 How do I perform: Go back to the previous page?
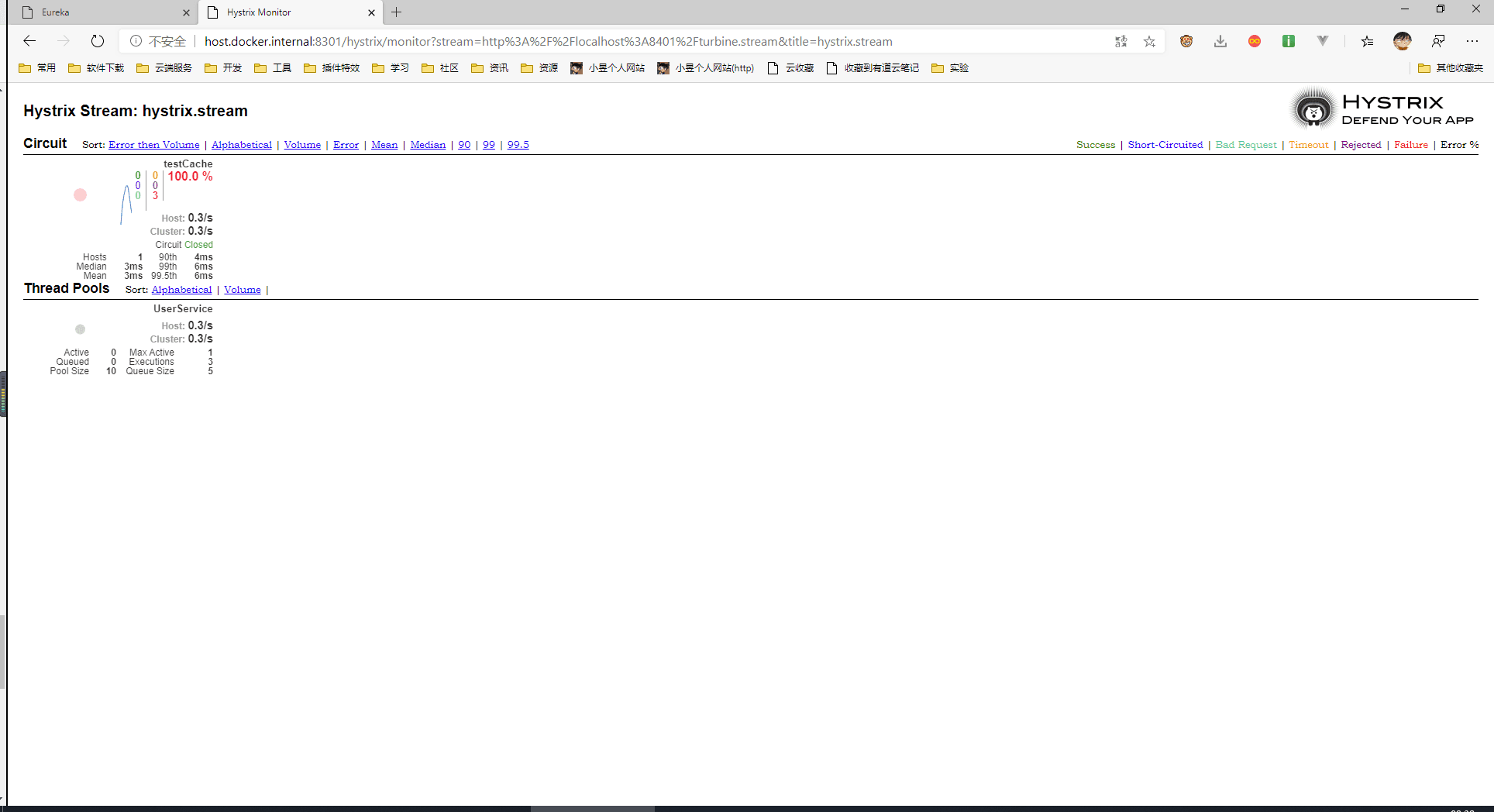(x=29, y=41)
